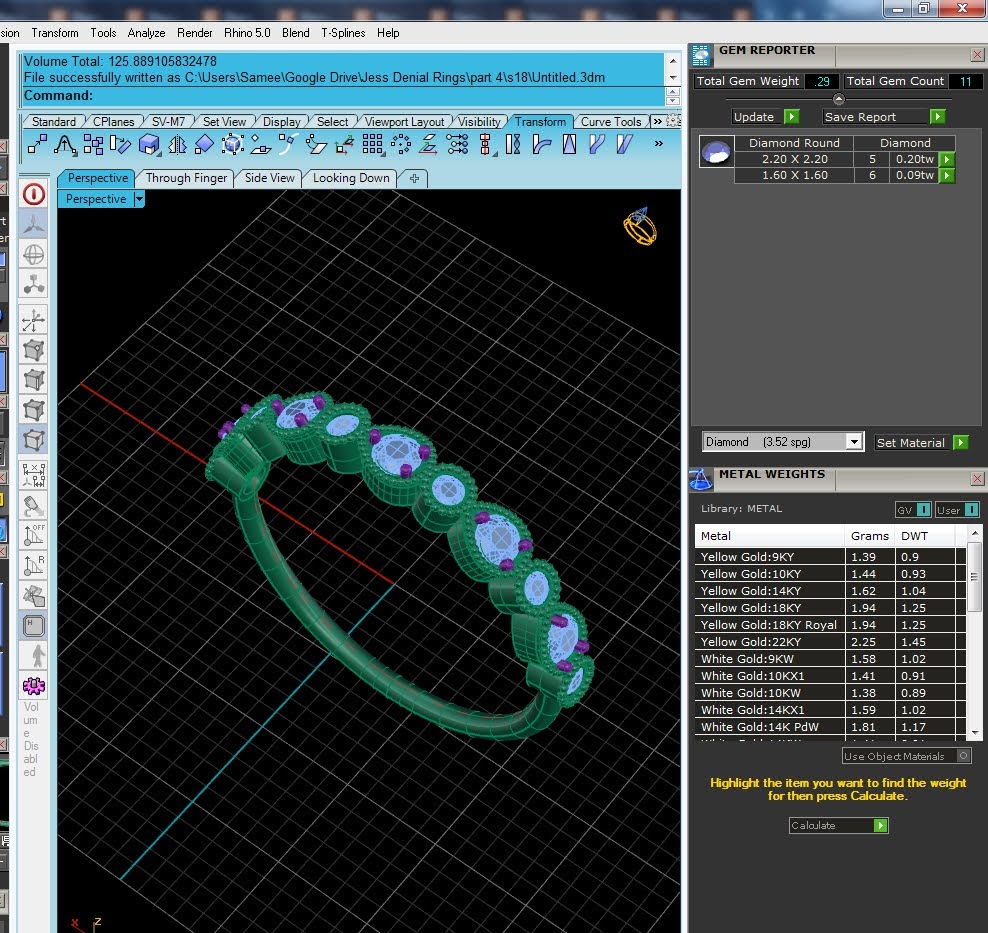Switch to the Curve Tools toolbar tab
The image size is (988, 933).
611,122
